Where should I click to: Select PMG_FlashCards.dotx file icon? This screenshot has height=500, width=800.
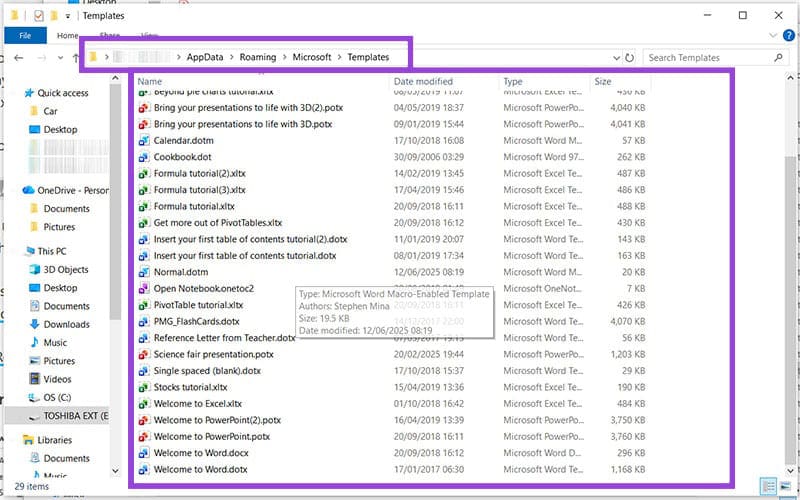pos(144,321)
